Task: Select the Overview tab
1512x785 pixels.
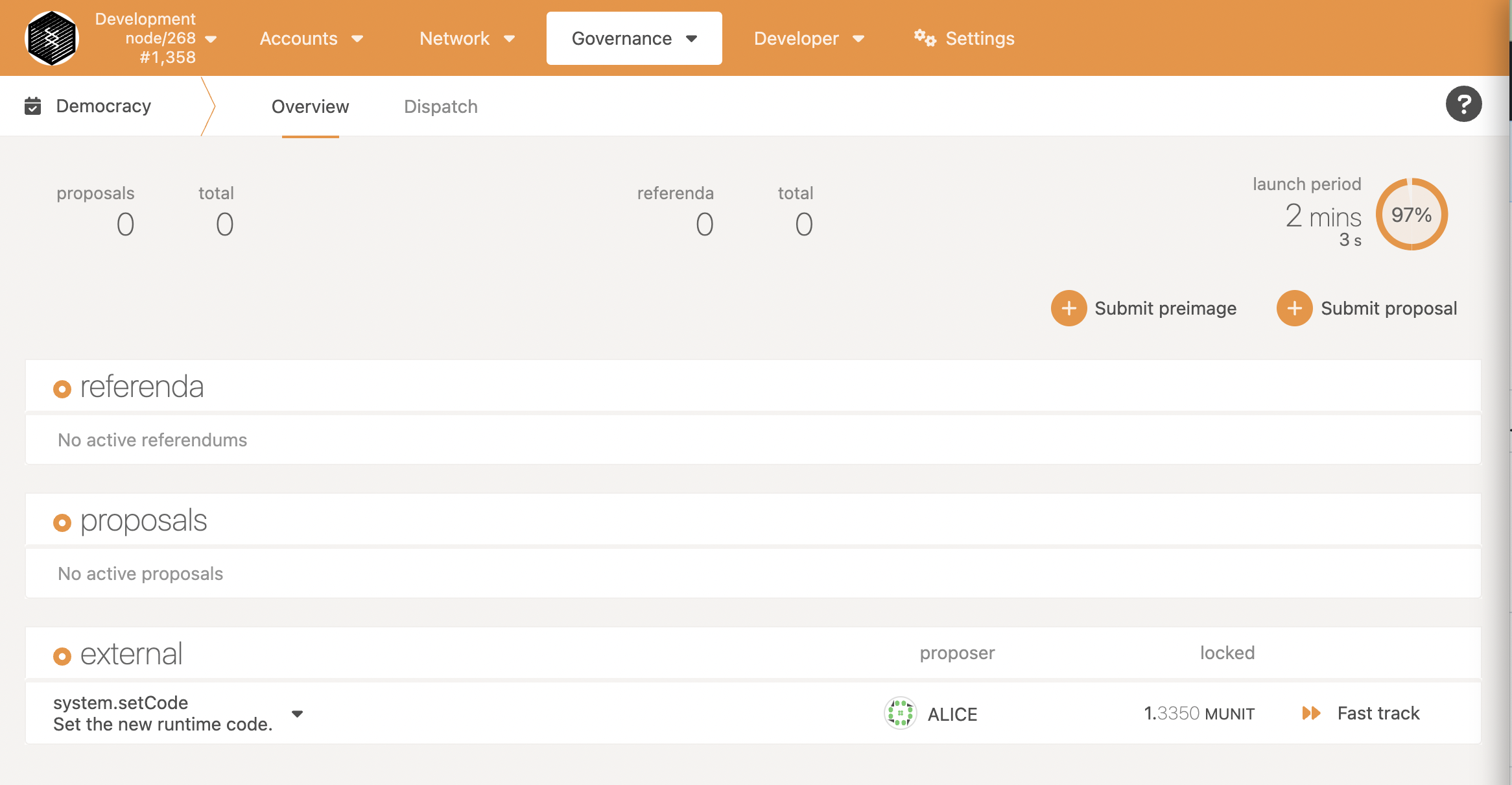Action: (310, 106)
